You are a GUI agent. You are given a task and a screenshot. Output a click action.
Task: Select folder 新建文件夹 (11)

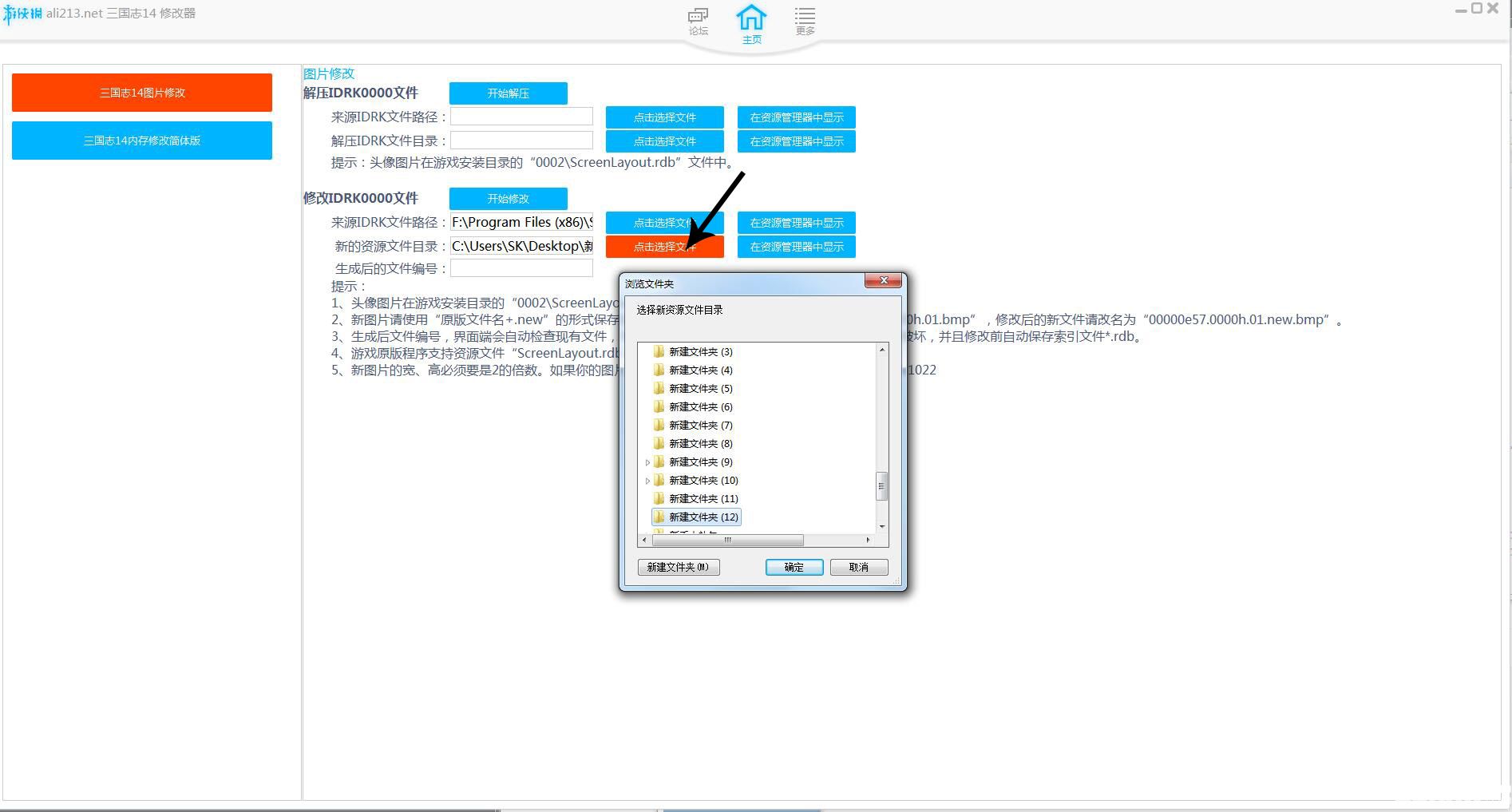[703, 498]
